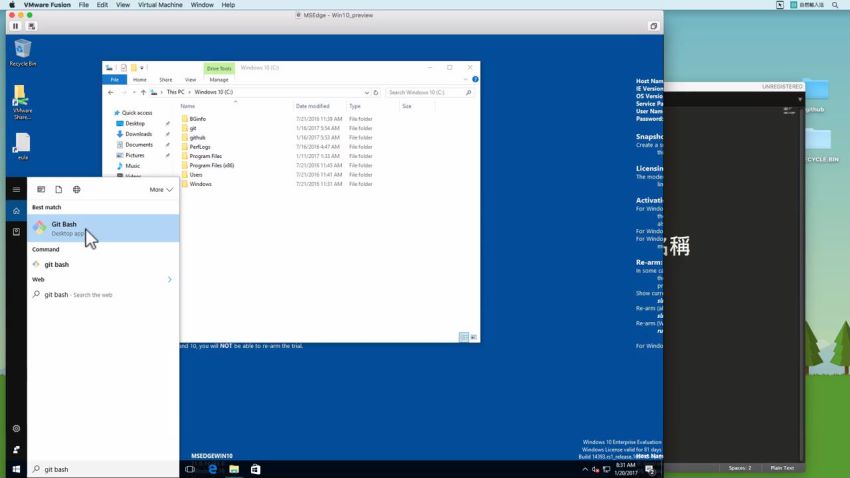Expand the Start menu hamburger icon
The width and height of the screenshot is (850, 478).
16,190
